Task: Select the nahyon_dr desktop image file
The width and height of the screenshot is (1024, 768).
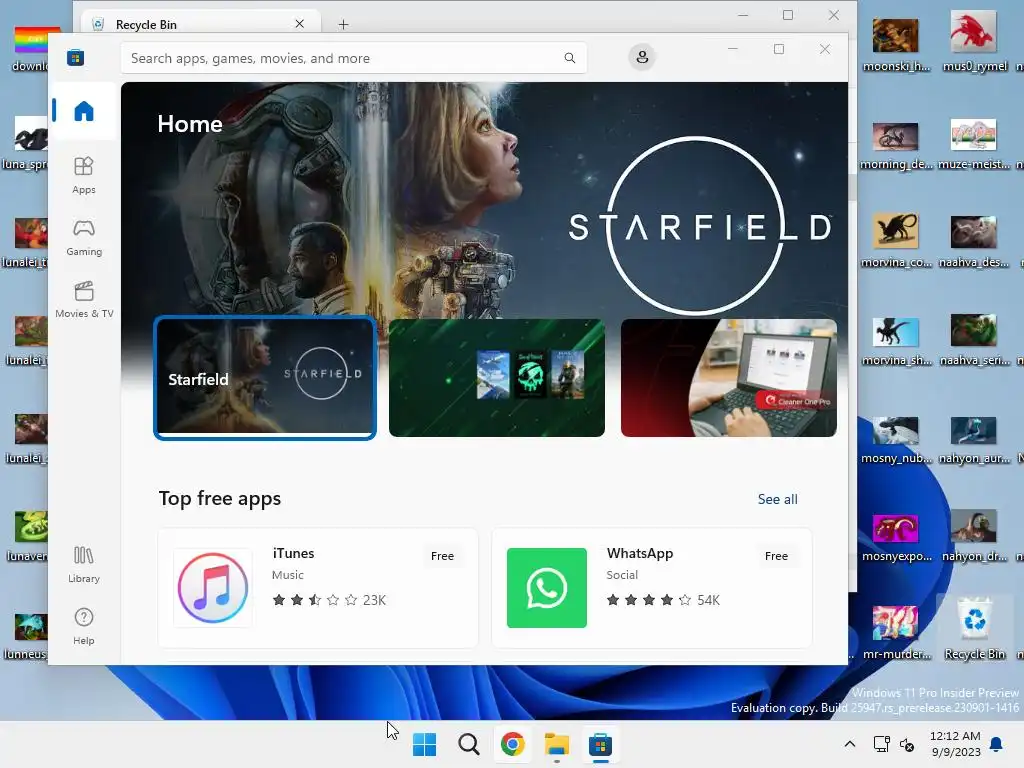Action: click(x=974, y=534)
